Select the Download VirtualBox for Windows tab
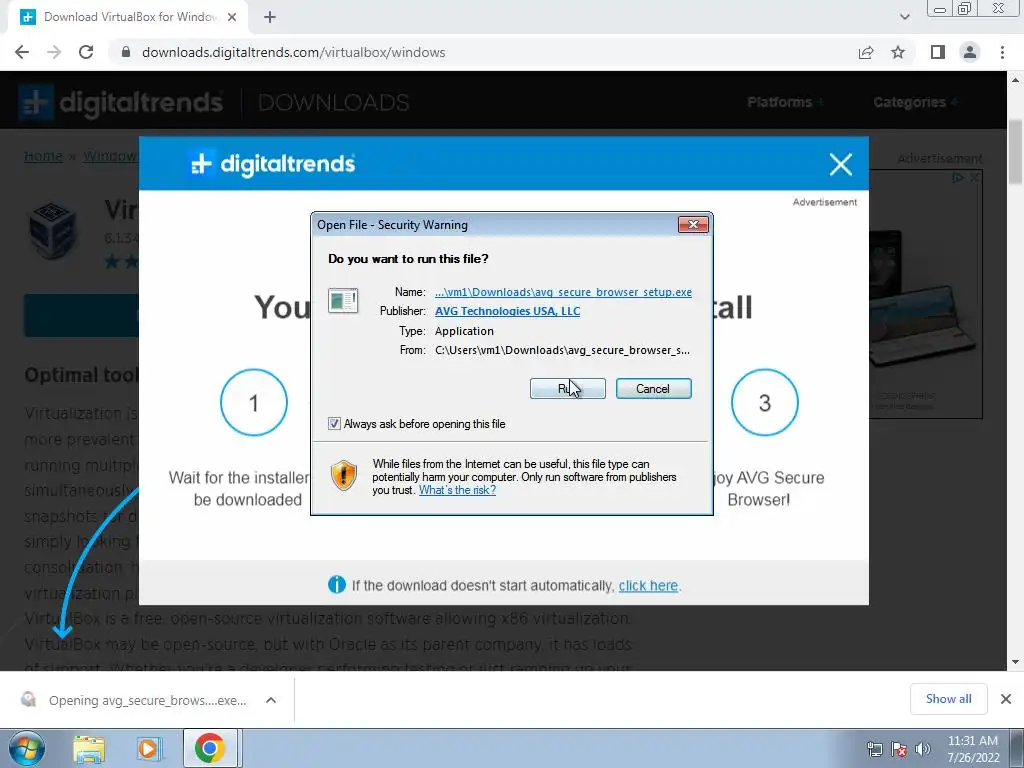The height and width of the screenshot is (768, 1024). click(x=128, y=17)
